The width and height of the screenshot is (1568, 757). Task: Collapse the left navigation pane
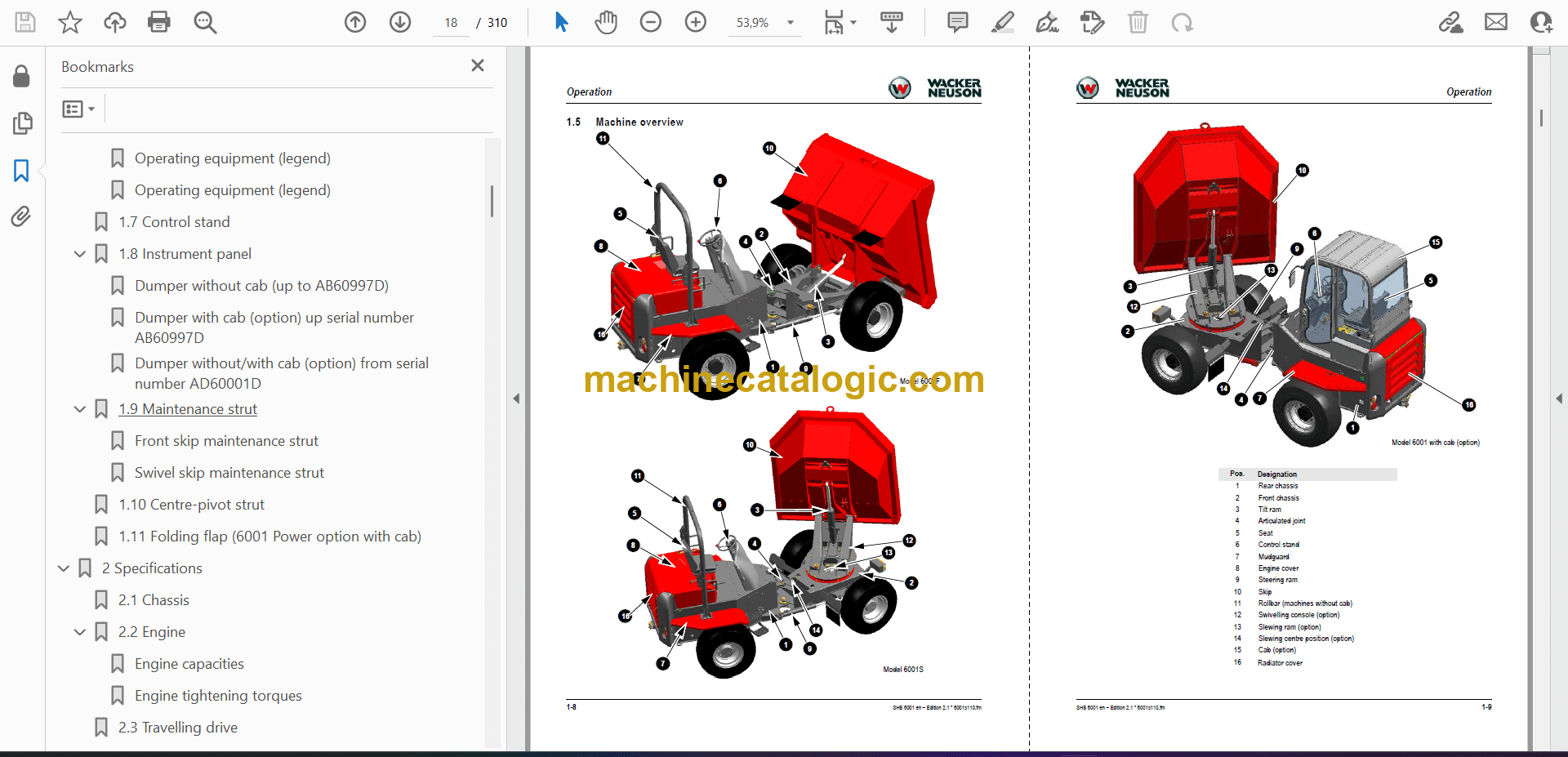click(516, 399)
